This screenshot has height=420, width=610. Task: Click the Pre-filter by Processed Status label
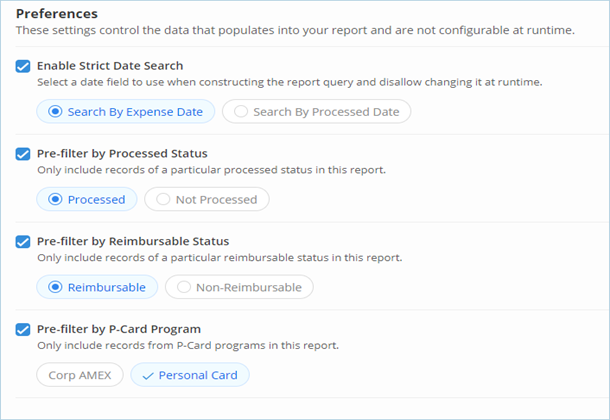(122, 154)
